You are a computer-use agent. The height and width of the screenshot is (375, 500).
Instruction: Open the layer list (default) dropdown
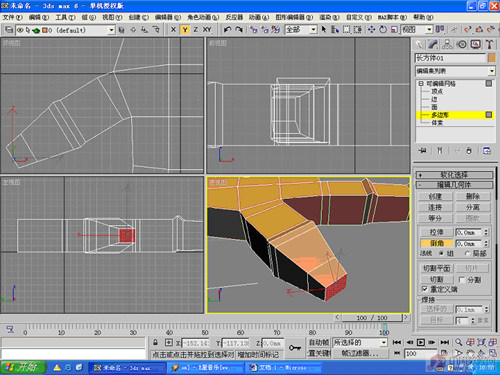[112, 30]
